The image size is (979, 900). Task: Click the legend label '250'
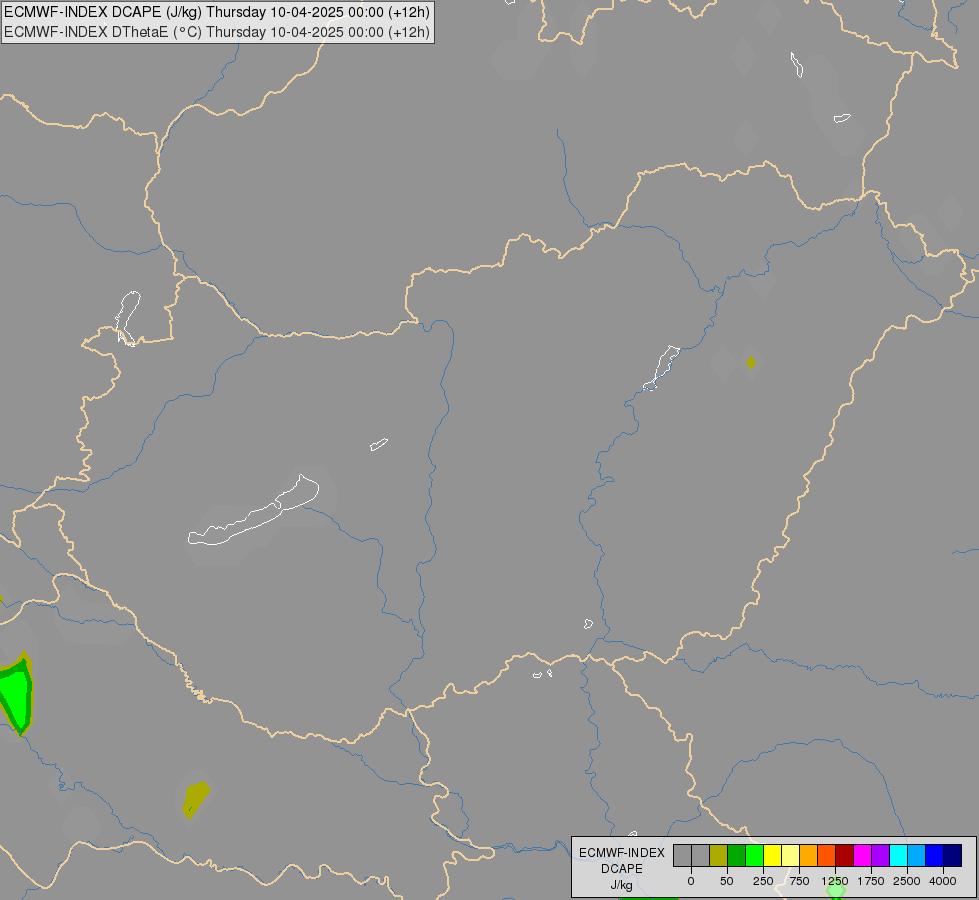coord(763,881)
